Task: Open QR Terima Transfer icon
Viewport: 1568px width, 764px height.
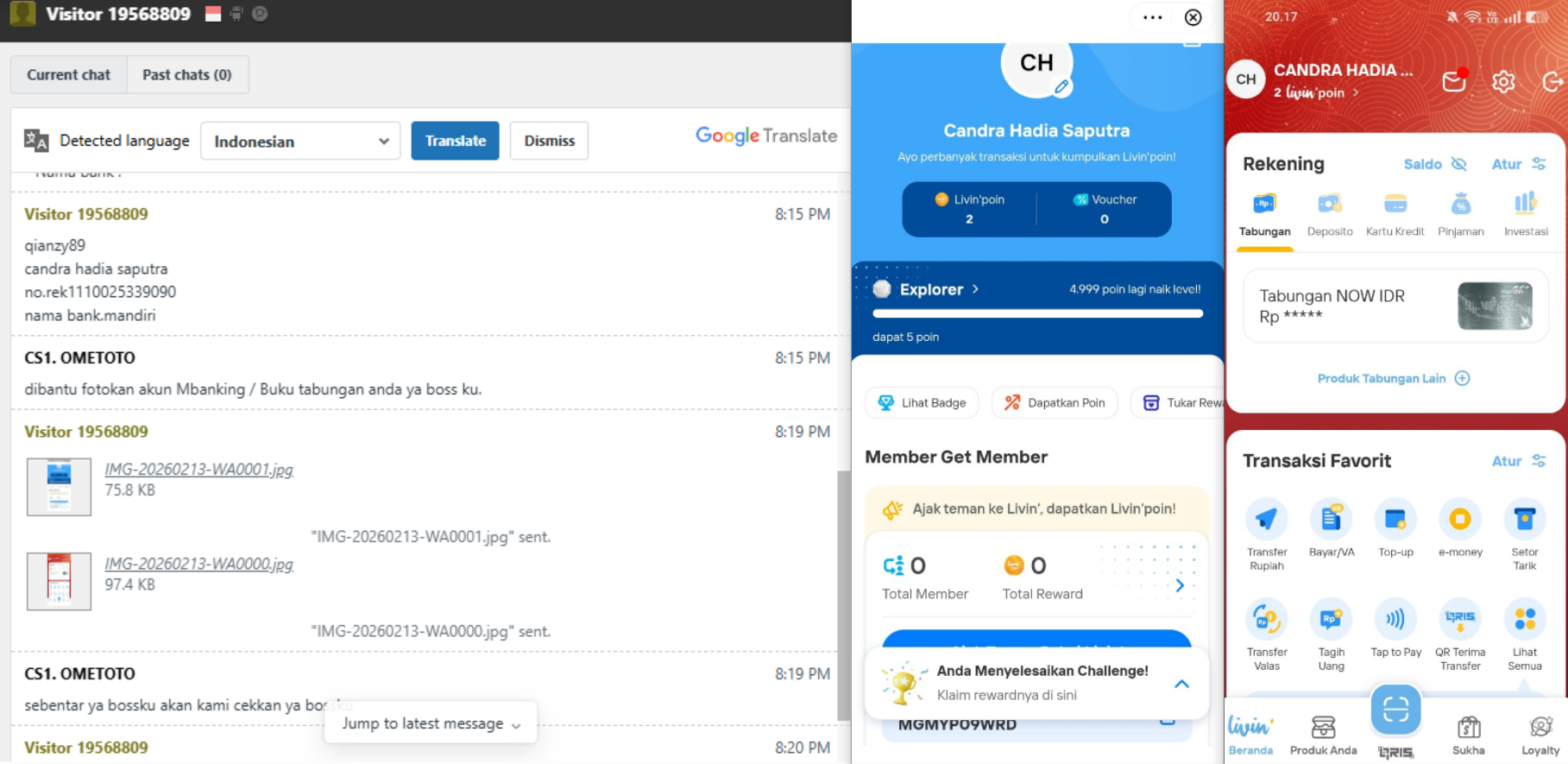Action: [x=1460, y=619]
